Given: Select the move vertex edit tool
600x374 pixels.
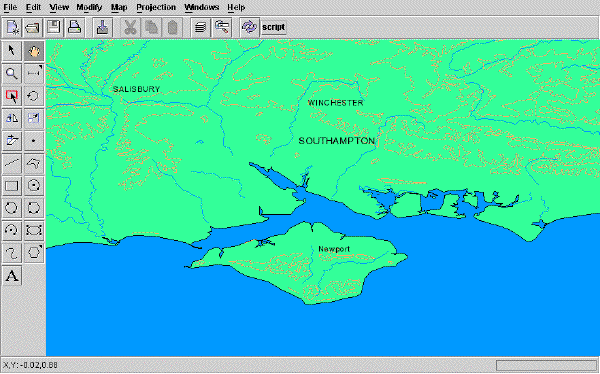Looking at the screenshot, I should [12, 141].
